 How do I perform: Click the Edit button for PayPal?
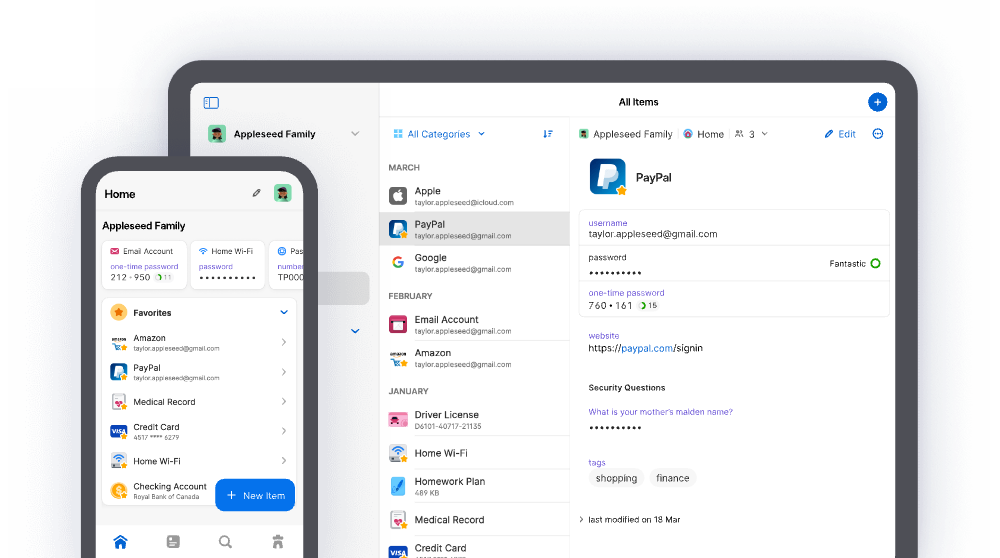[840, 134]
